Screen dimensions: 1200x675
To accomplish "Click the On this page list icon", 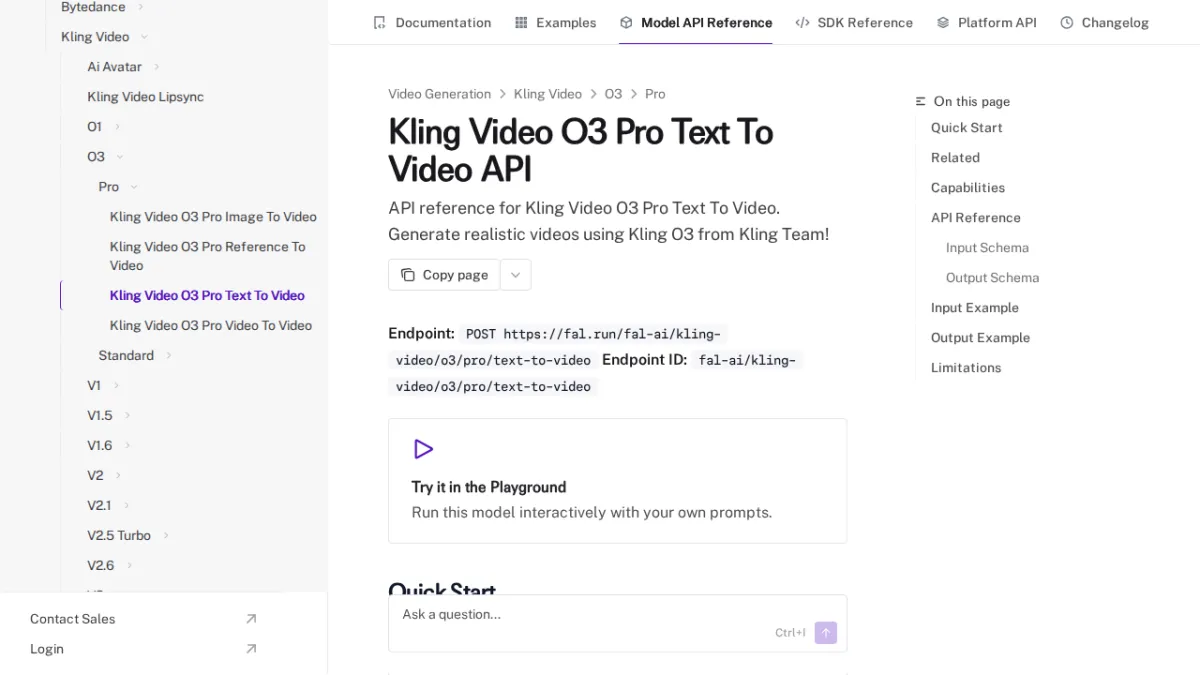I will pos(921,102).
